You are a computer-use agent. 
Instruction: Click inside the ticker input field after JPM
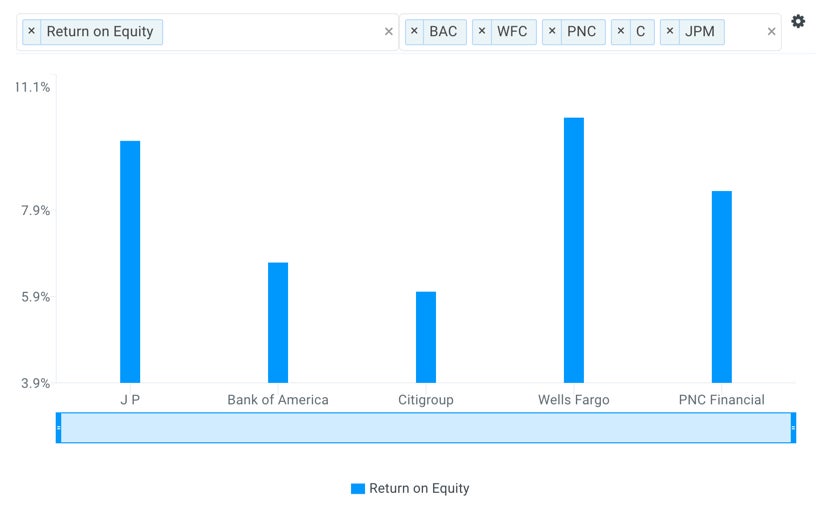pos(745,32)
